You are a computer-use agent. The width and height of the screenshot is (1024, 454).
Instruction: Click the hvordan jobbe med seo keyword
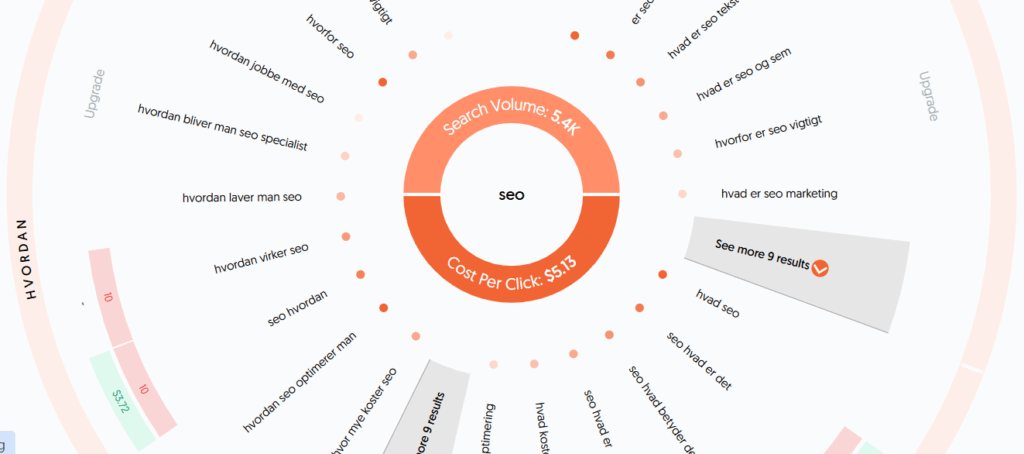(x=267, y=71)
